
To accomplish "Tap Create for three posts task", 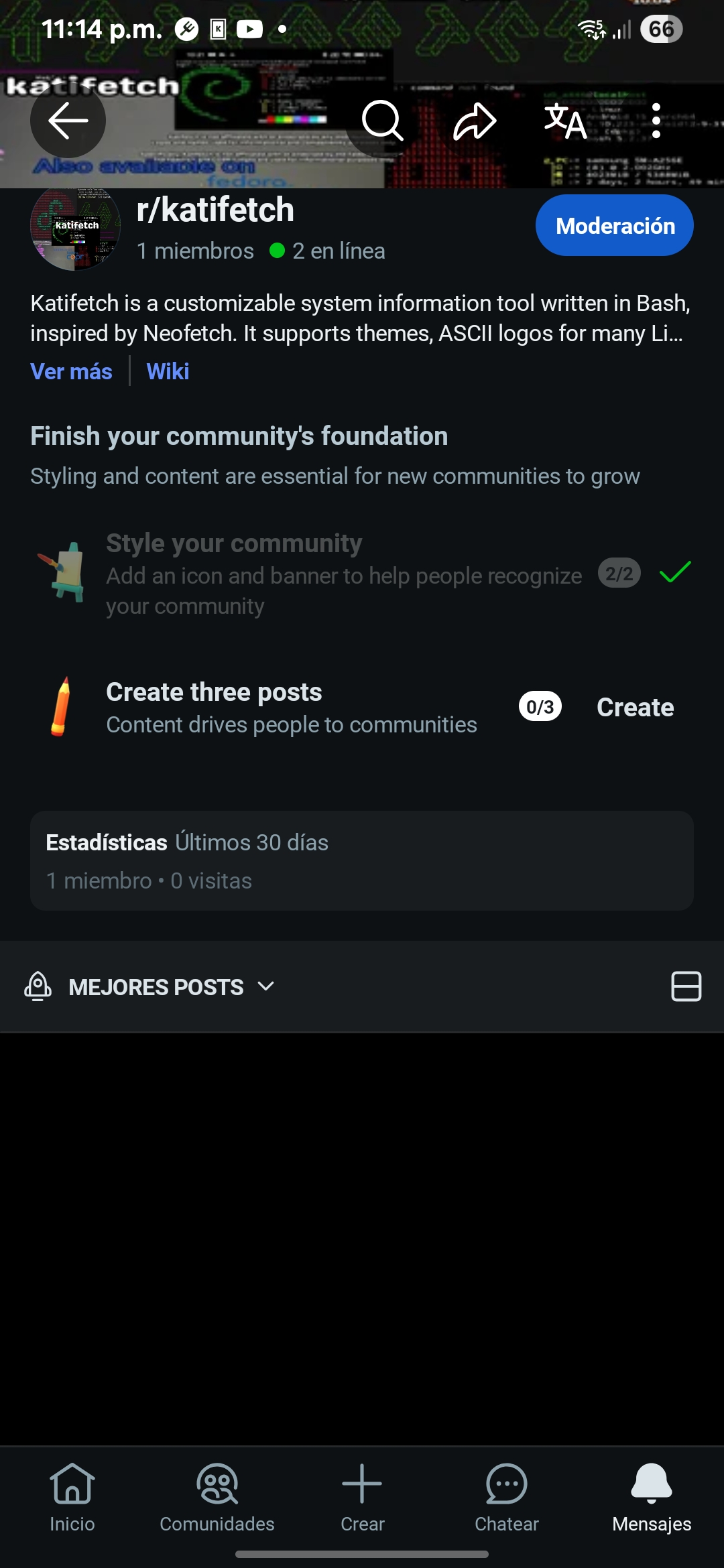I will coord(635,708).
